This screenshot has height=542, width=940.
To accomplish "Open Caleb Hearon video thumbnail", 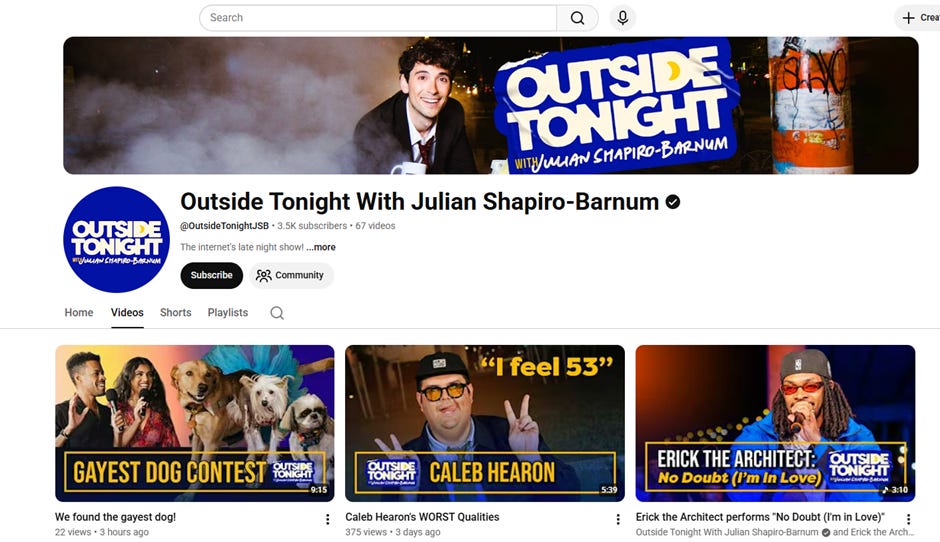I will 485,423.
